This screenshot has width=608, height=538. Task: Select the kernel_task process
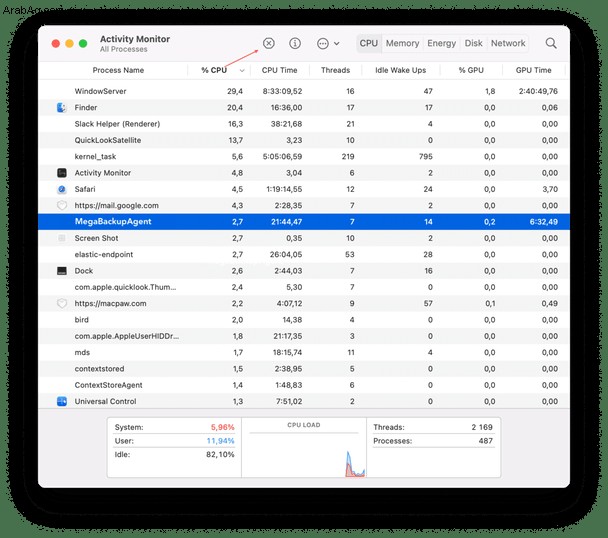click(304, 156)
